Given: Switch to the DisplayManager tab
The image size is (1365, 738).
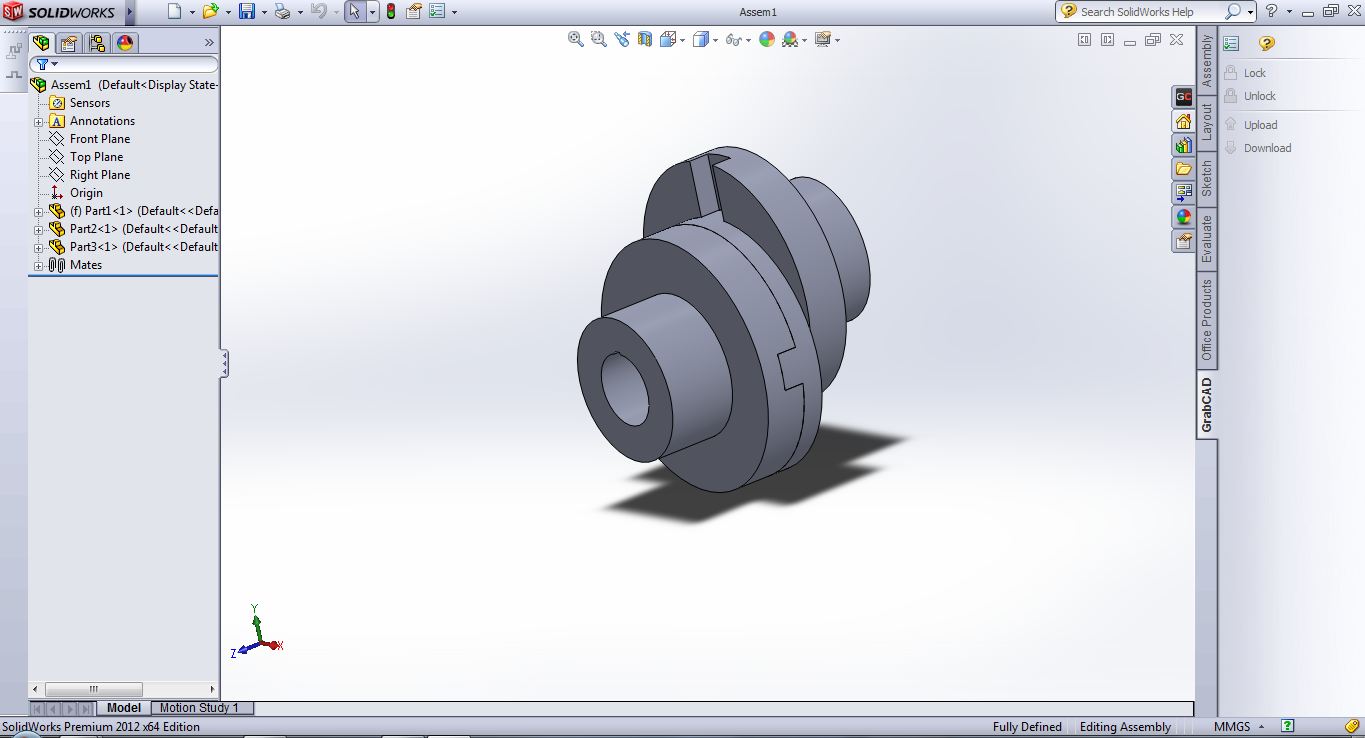Looking at the screenshot, I should pos(125,43).
